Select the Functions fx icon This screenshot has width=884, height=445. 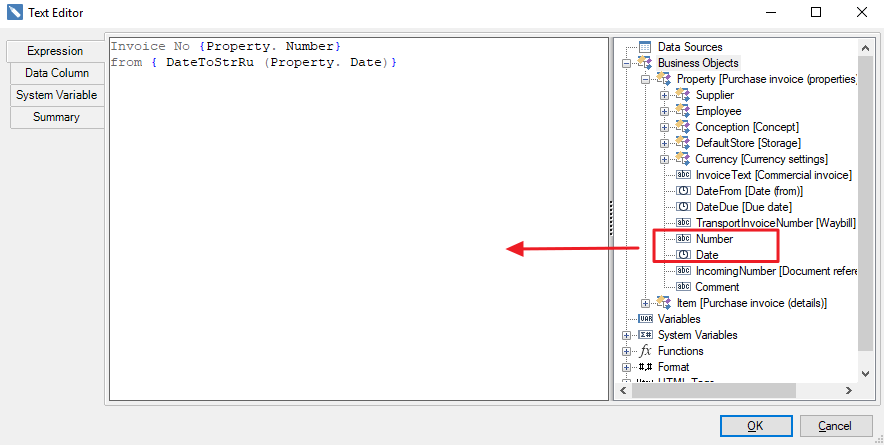[645, 351]
